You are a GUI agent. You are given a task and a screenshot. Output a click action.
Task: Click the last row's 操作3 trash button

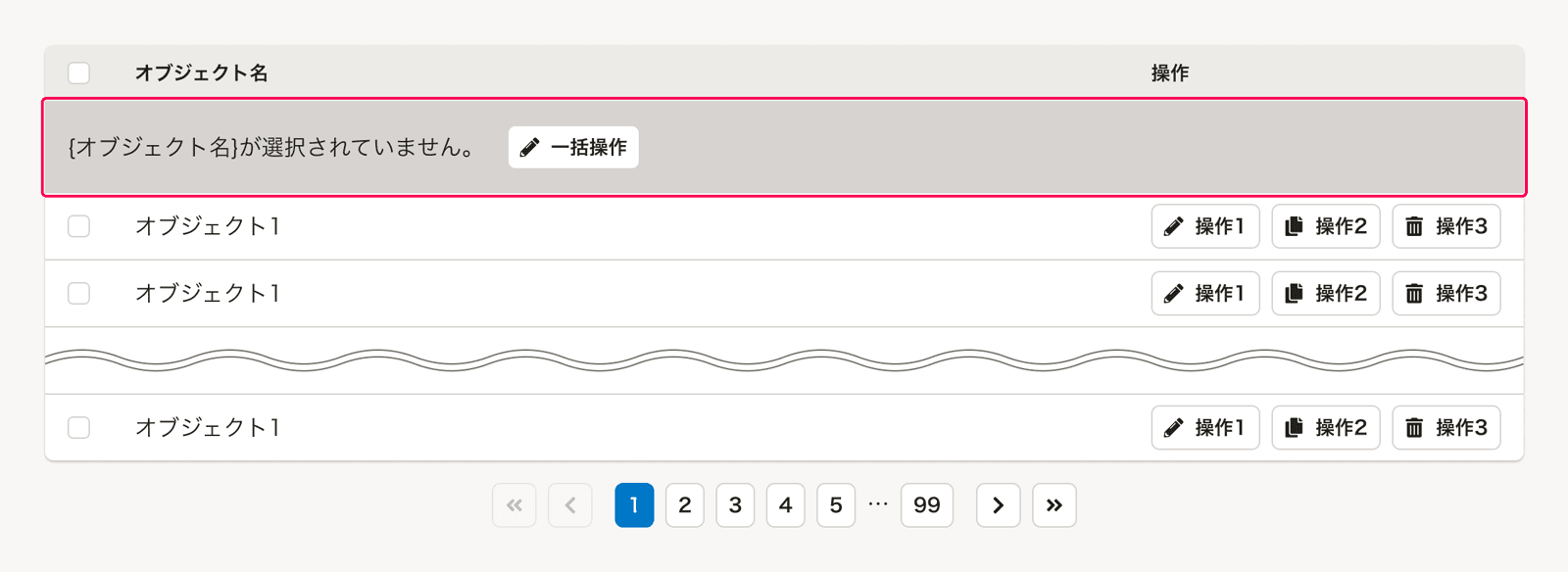[1445, 427]
